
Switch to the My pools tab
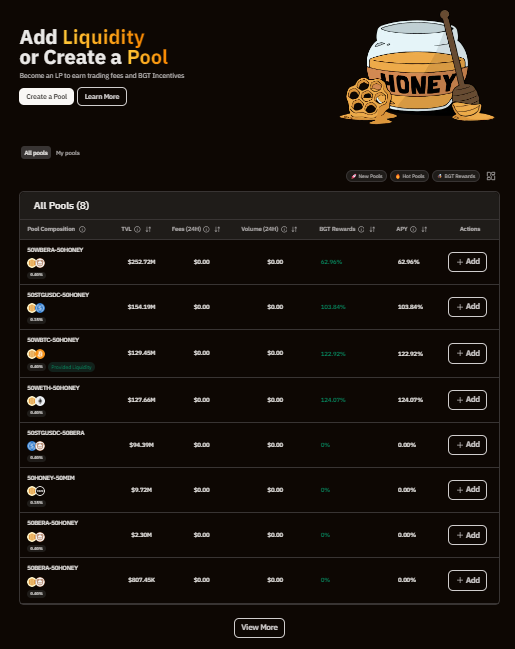pos(68,153)
